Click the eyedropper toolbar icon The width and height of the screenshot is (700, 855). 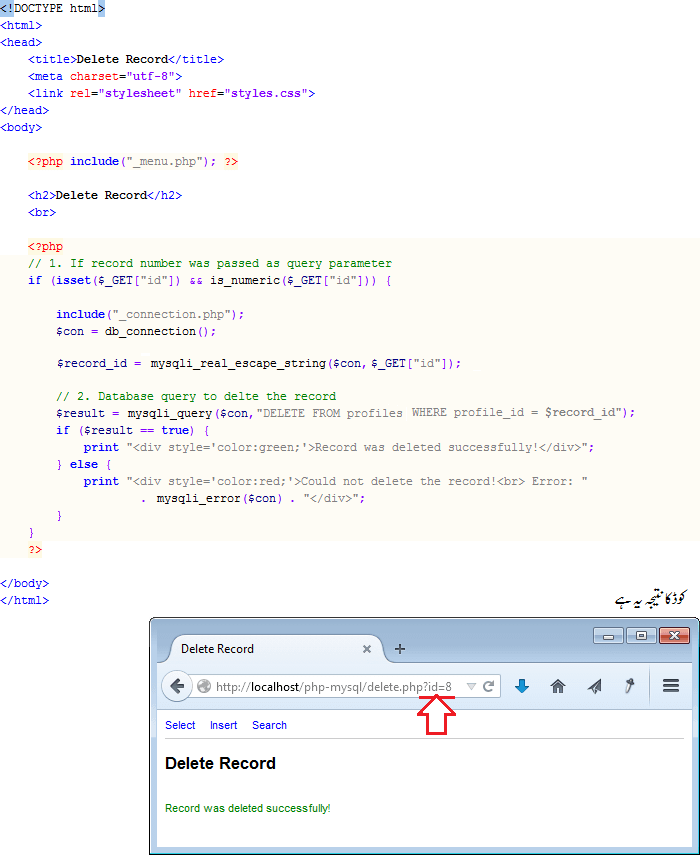pyautogui.click(x=631, y=686)
